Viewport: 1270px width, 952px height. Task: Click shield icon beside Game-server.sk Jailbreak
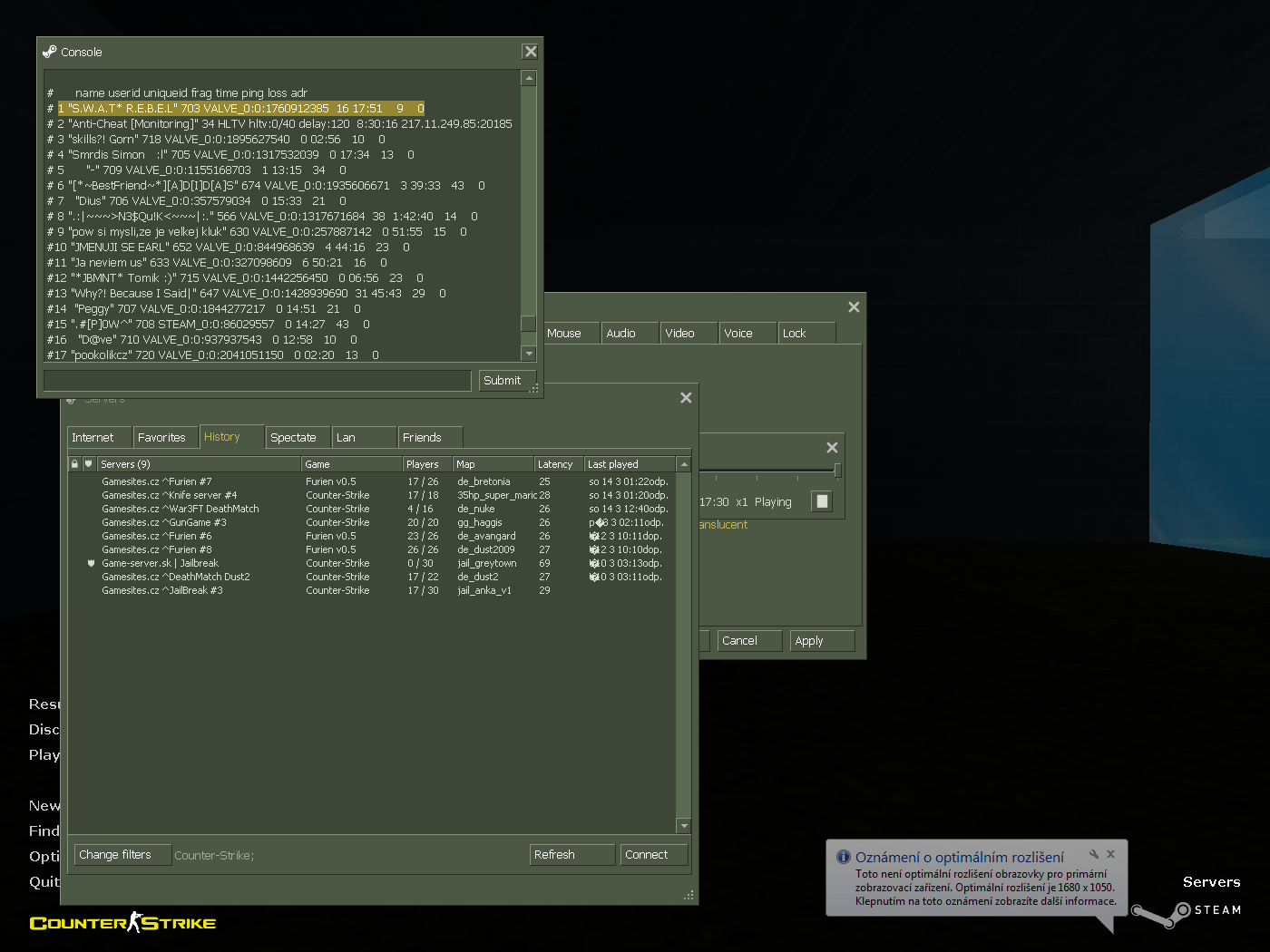click(91, 563)
